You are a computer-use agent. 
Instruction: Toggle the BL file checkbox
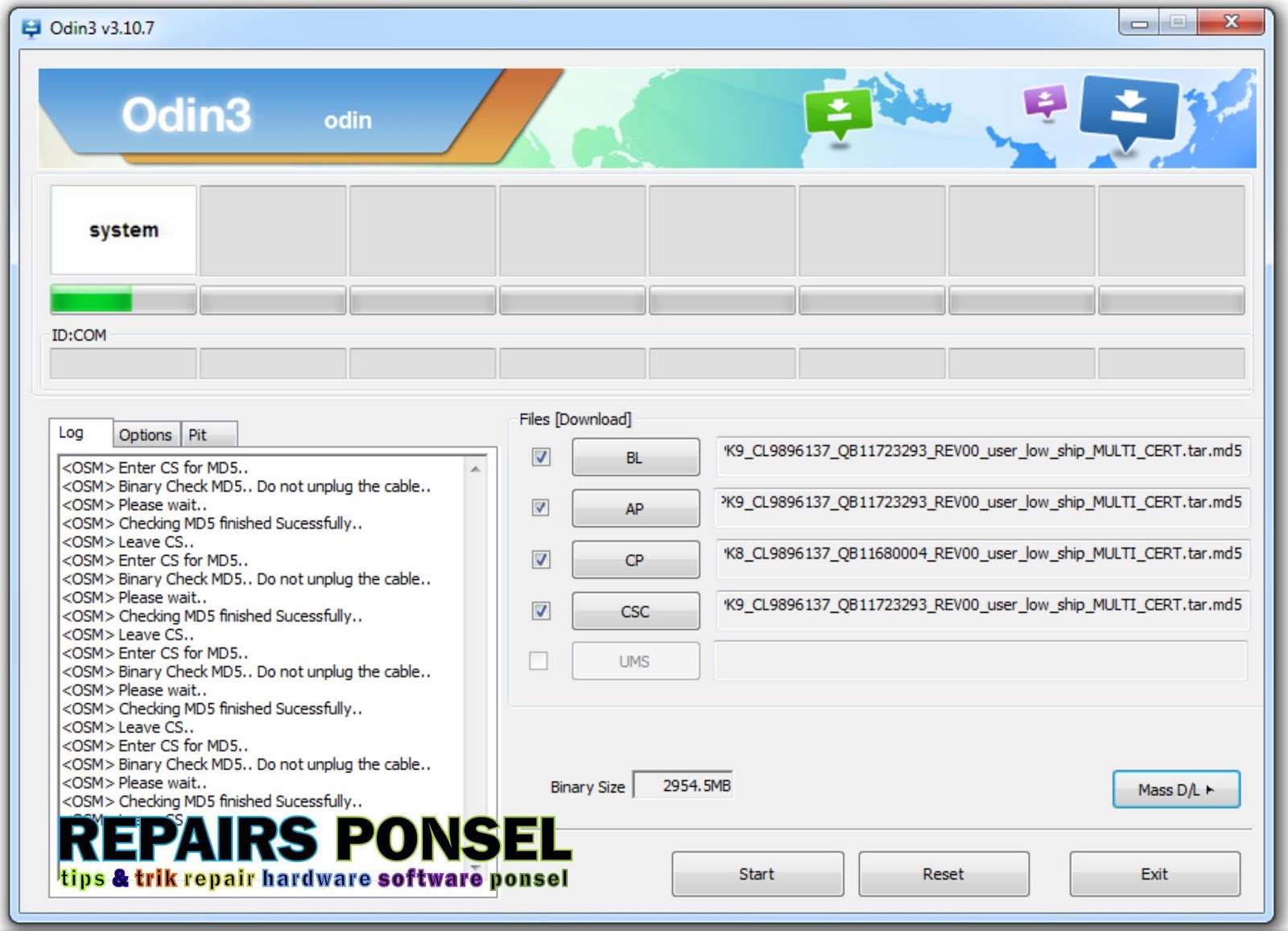pyautogui.click(x=541, y=457)
